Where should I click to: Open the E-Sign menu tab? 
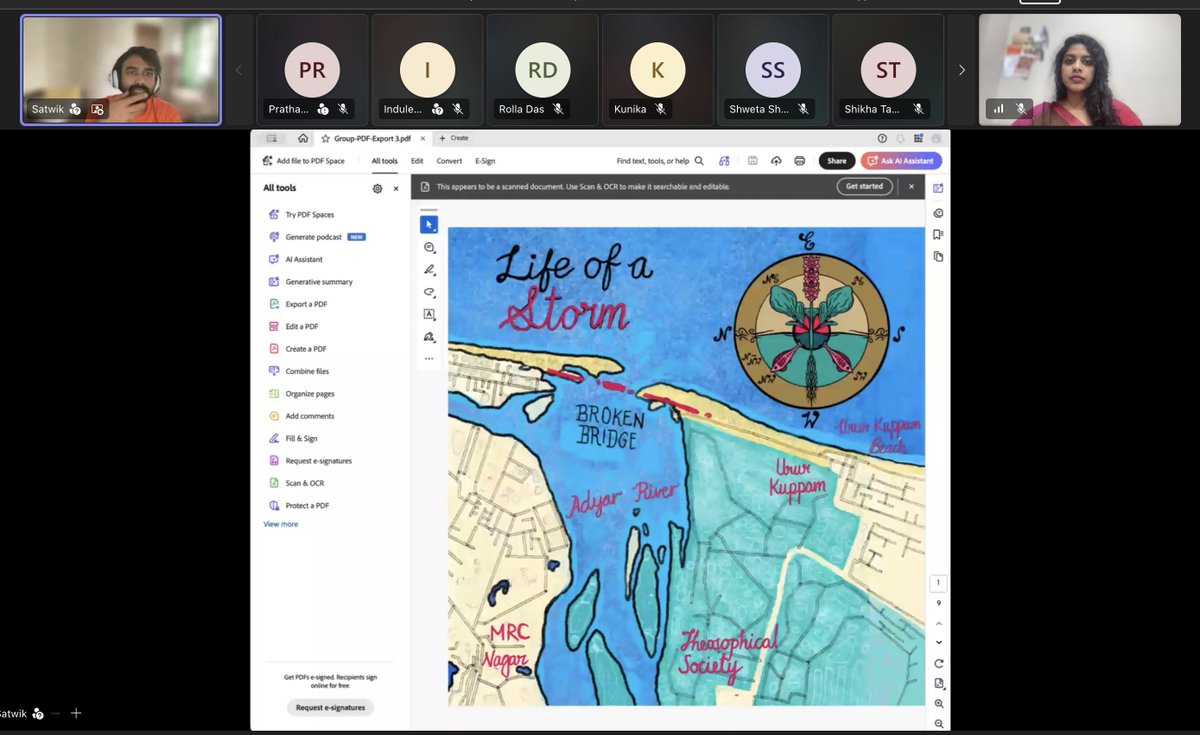click(x=485, y=160)
